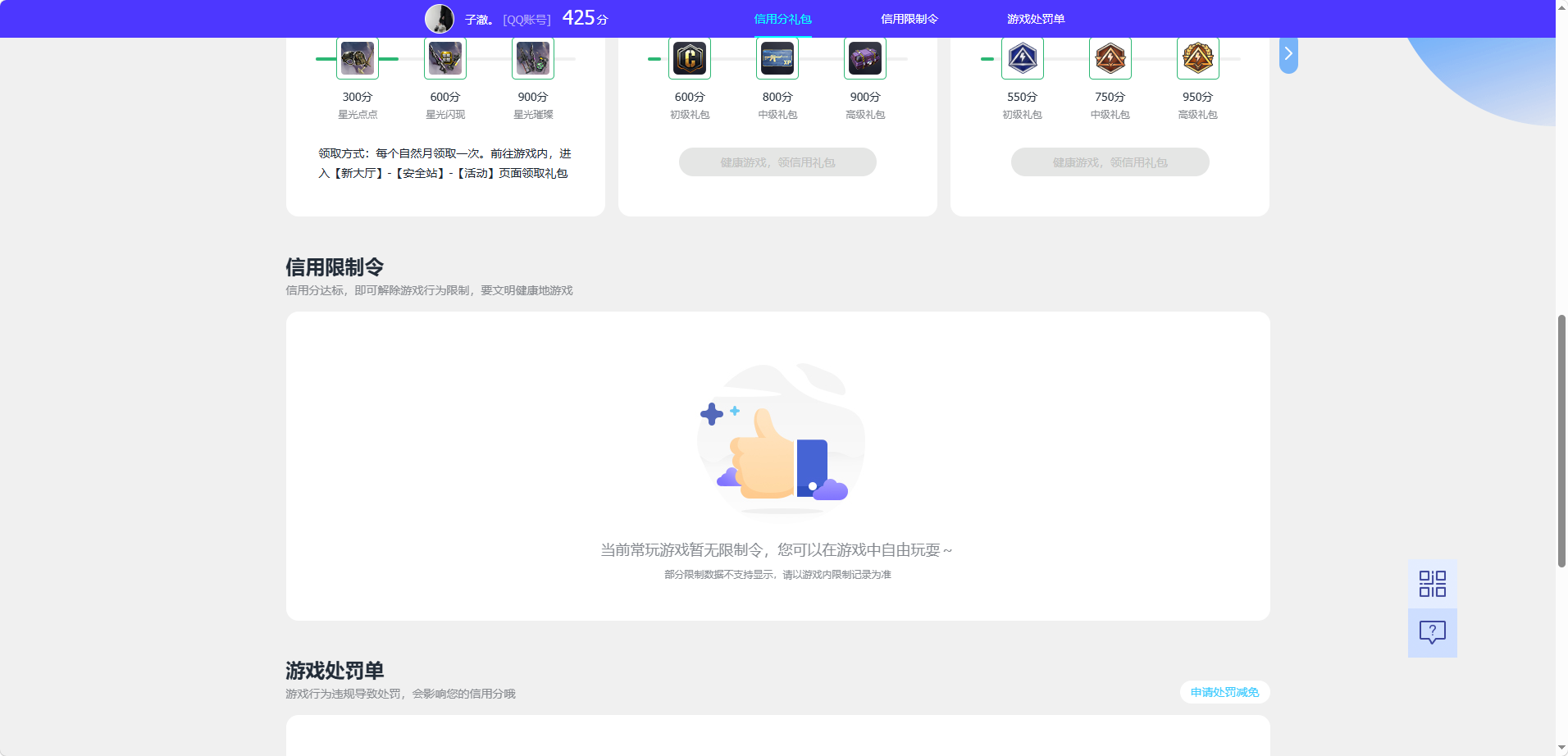Select the 750分 中级礼包 bronze badge icon
This screenshot has height=756, width=1568.
1110,58
